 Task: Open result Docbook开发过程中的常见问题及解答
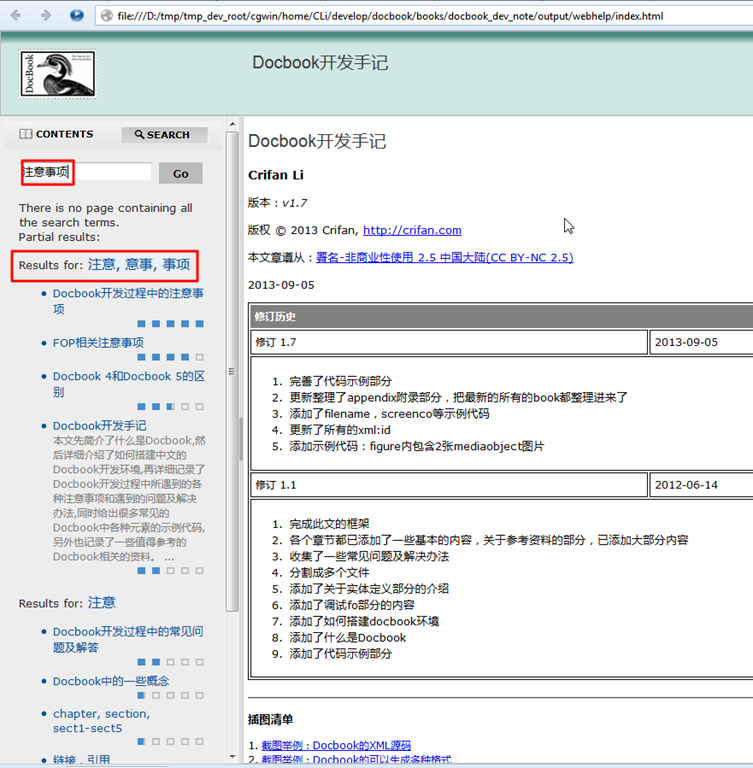click(x=128, y=639)
